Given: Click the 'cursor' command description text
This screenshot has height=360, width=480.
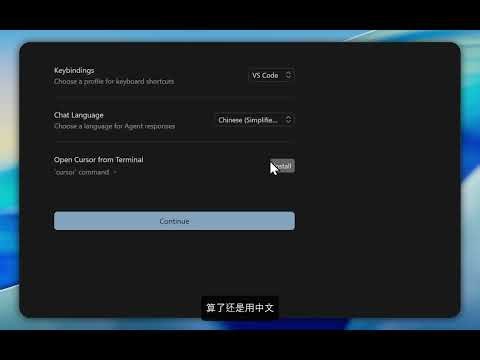Looking at the screenshot, I should (82, 172).
